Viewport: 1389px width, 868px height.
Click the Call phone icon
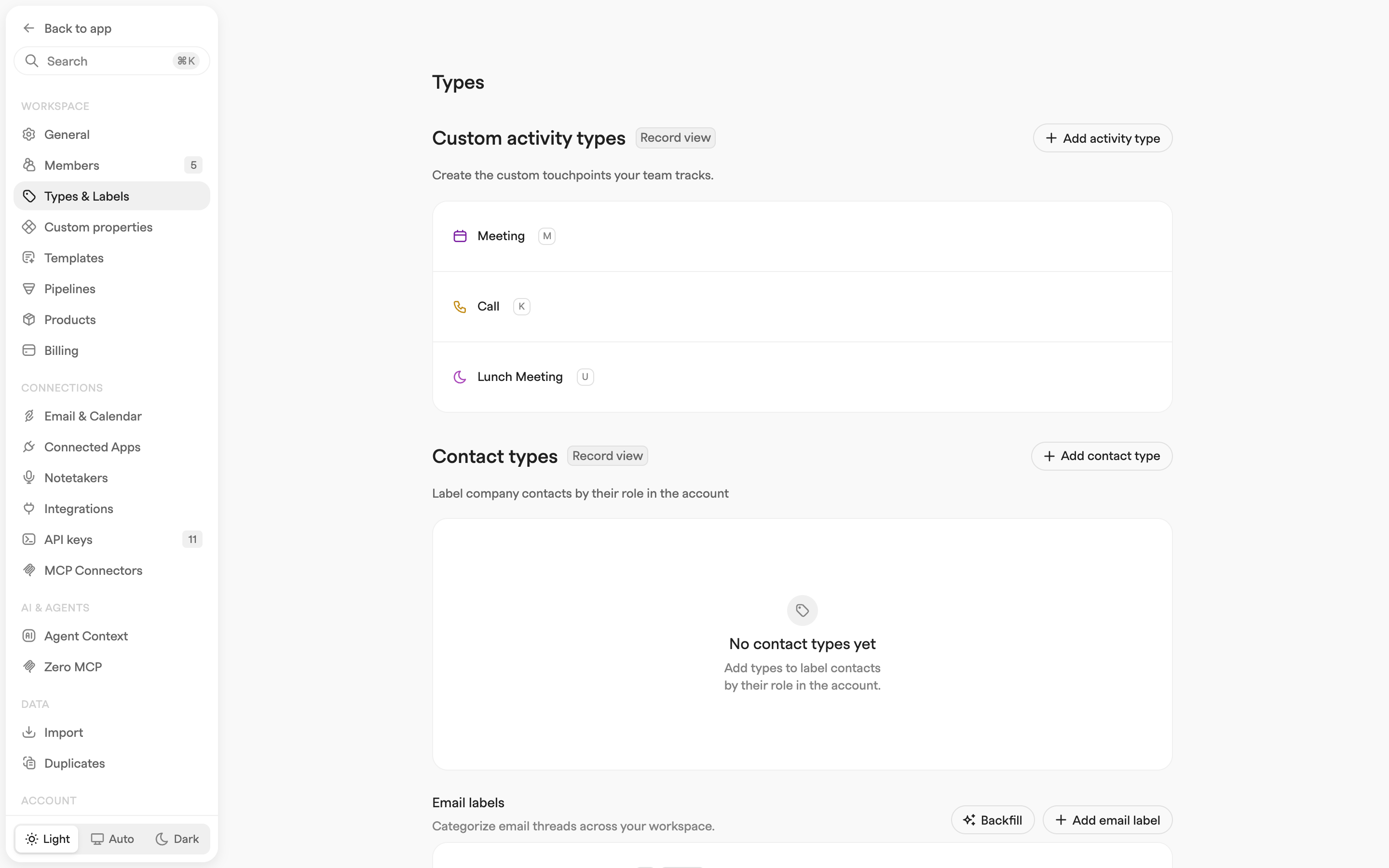(460, 307)
